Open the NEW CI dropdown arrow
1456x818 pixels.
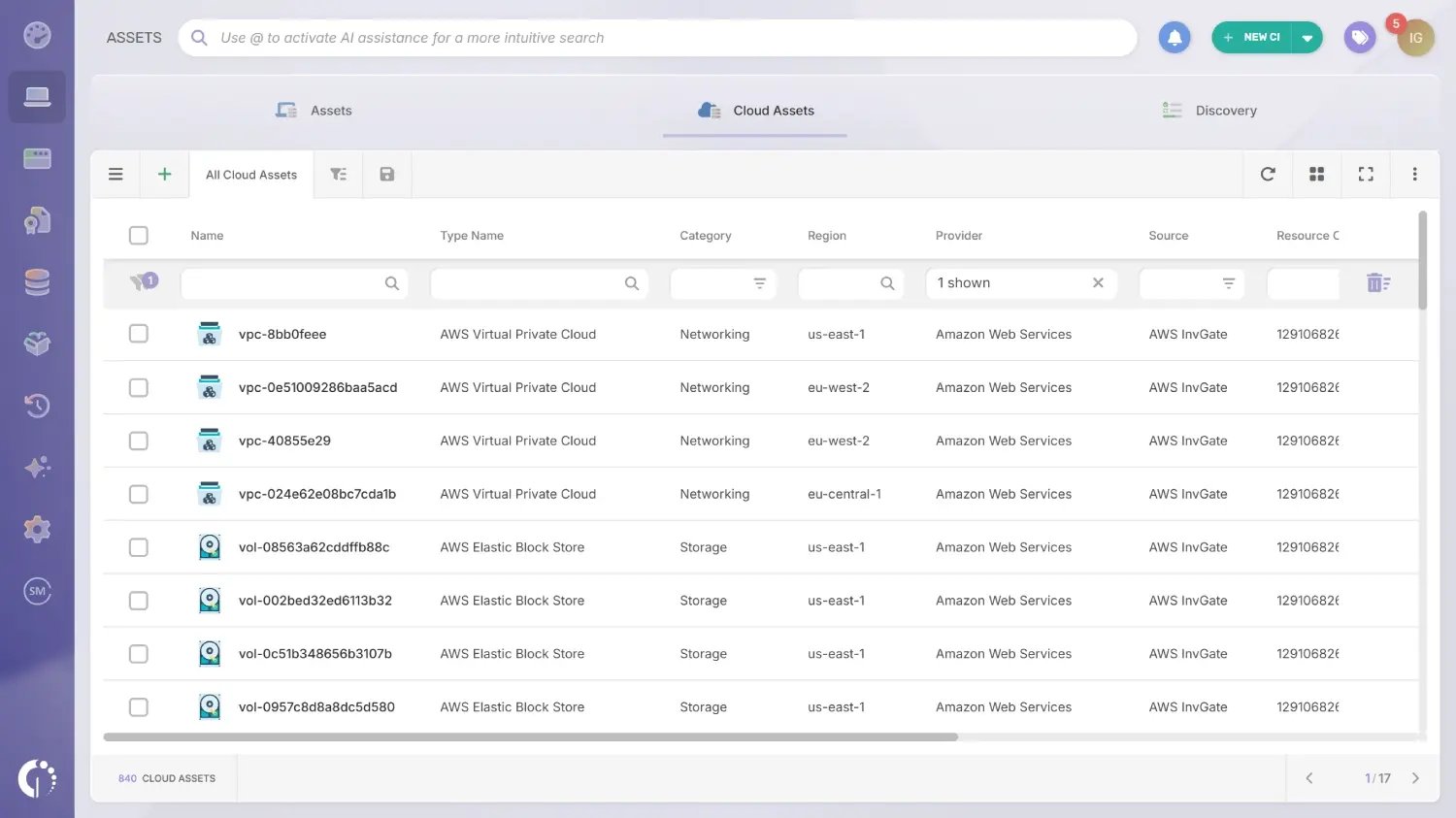1306,36
